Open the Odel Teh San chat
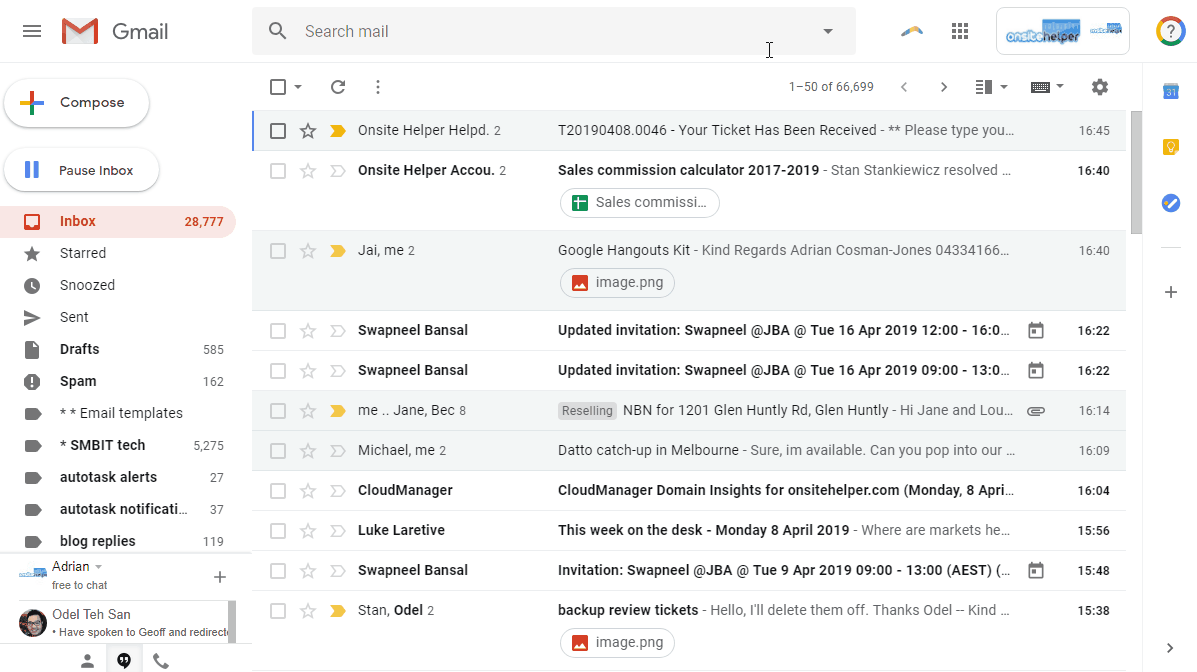 (115, 622)
